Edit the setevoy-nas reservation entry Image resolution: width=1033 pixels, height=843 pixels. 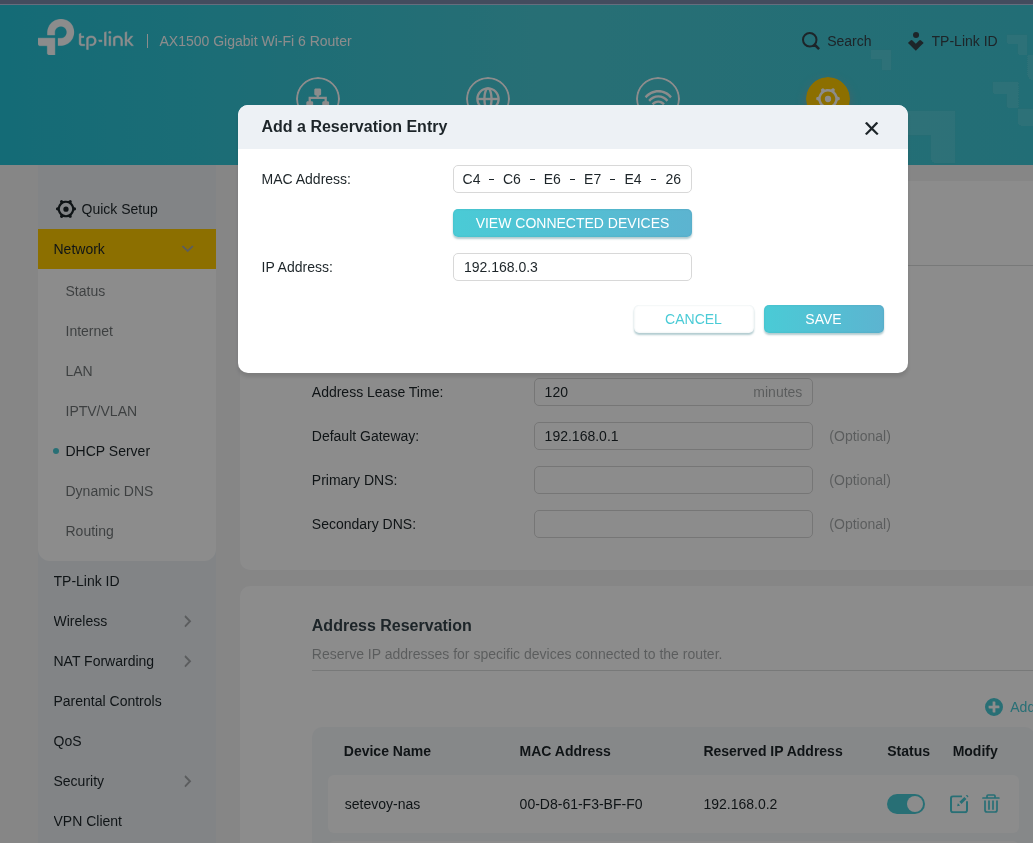(958, 804)
